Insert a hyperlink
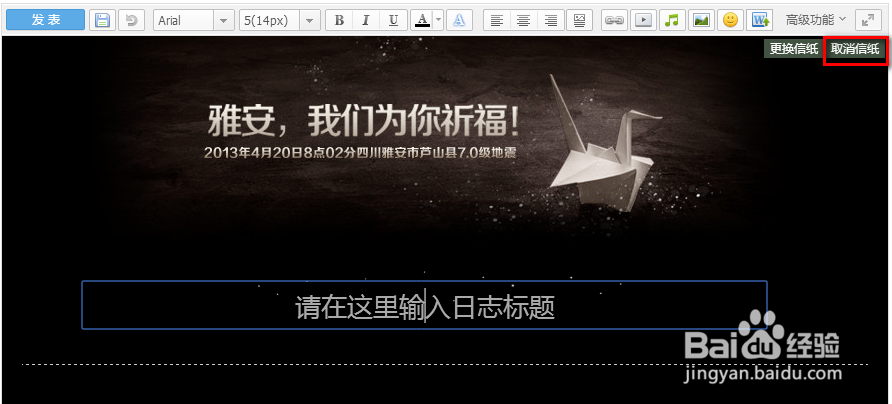 point(614,20)
